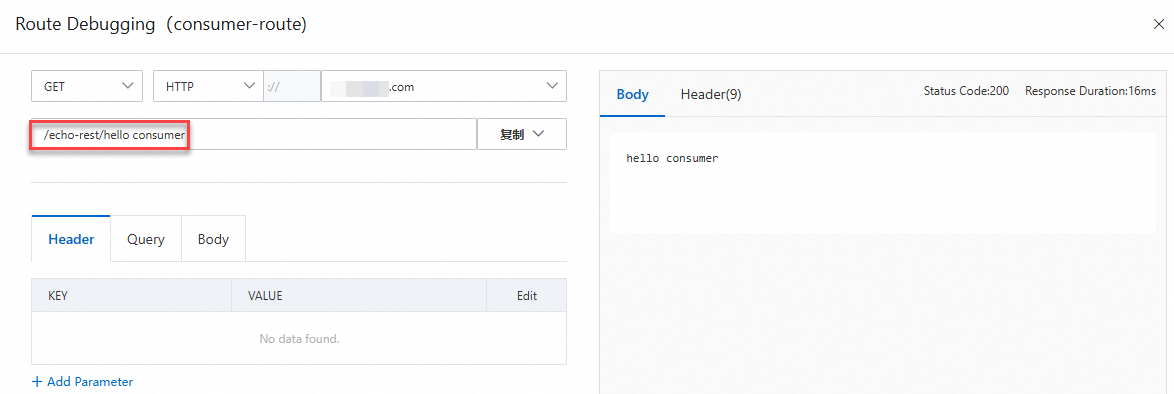Click the chevron arrow on the HTTP selector
Screen dimensions: 1174x394
[x=249, y=86]
